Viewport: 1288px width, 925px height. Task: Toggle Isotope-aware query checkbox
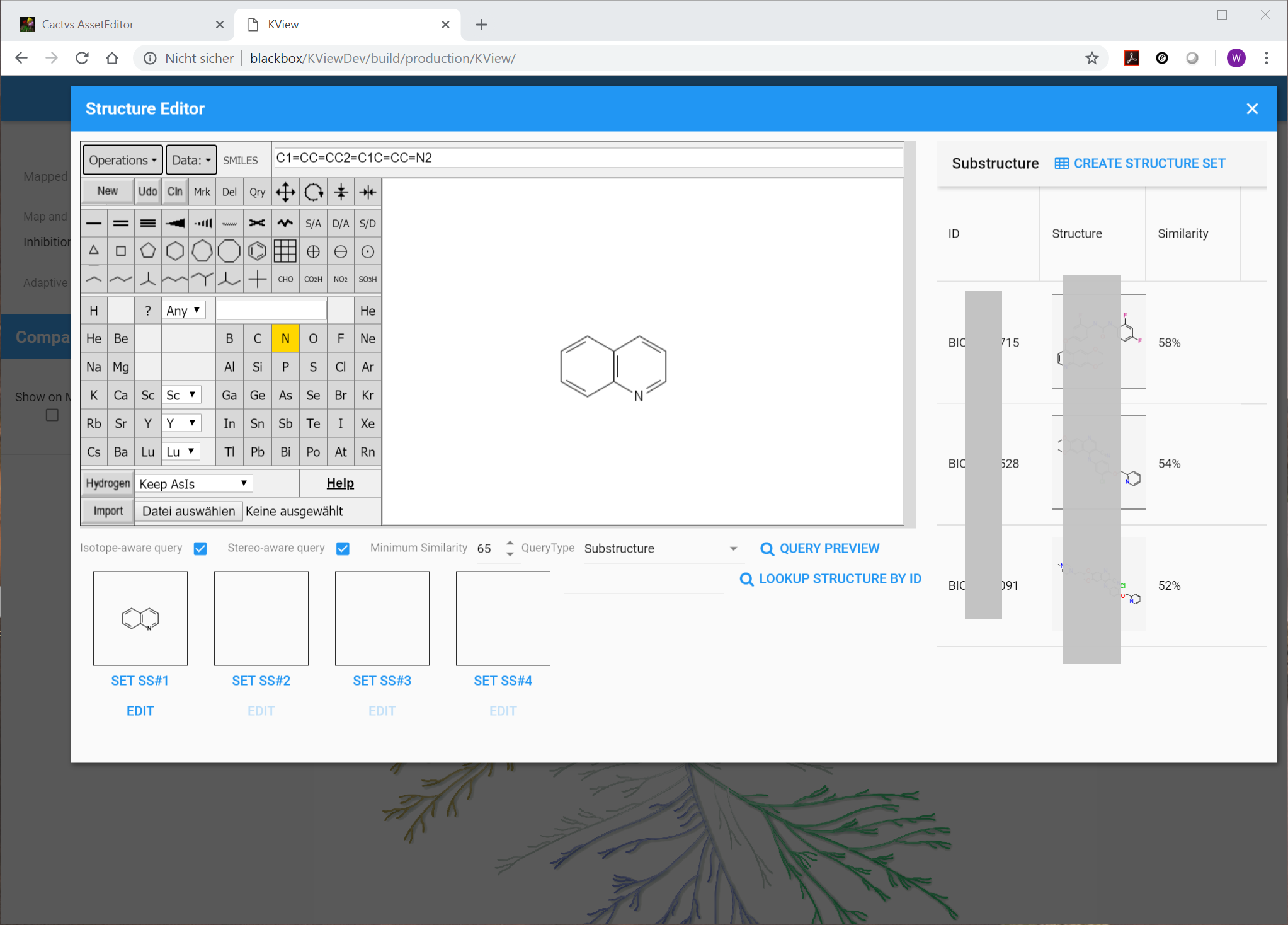[x=200, y=548]
